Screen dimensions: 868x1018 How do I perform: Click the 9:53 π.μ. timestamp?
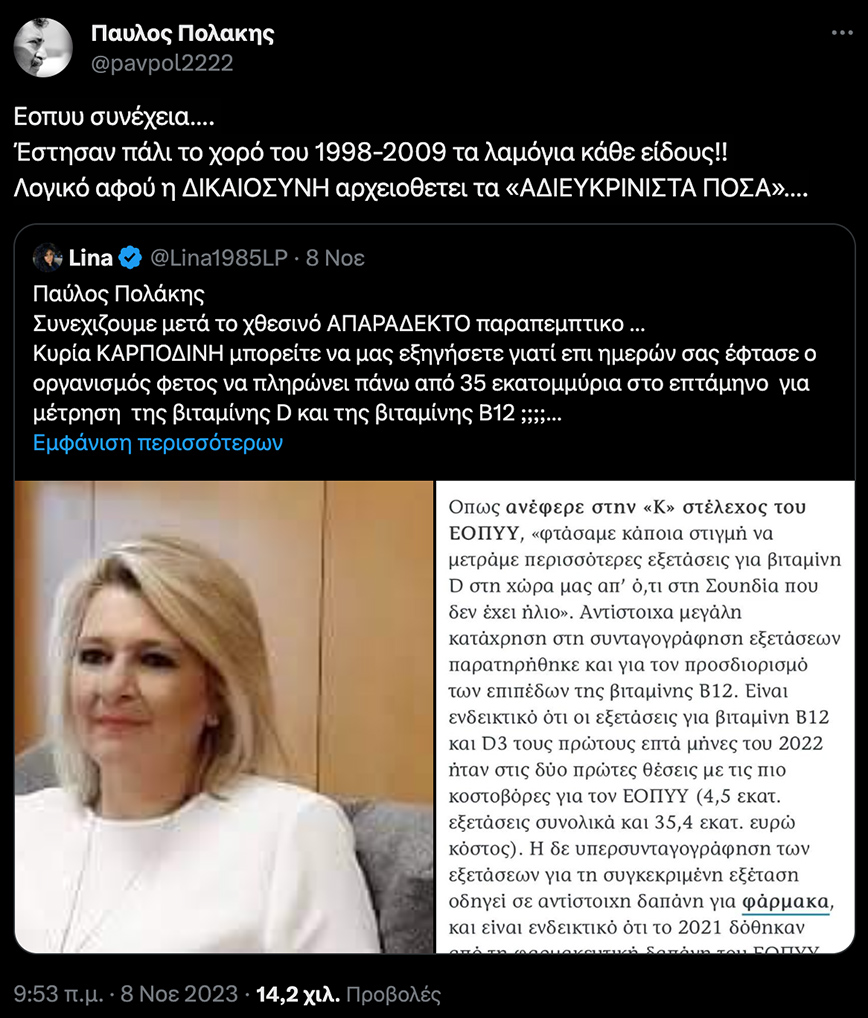pyautogui.click(x=58, y=994)
